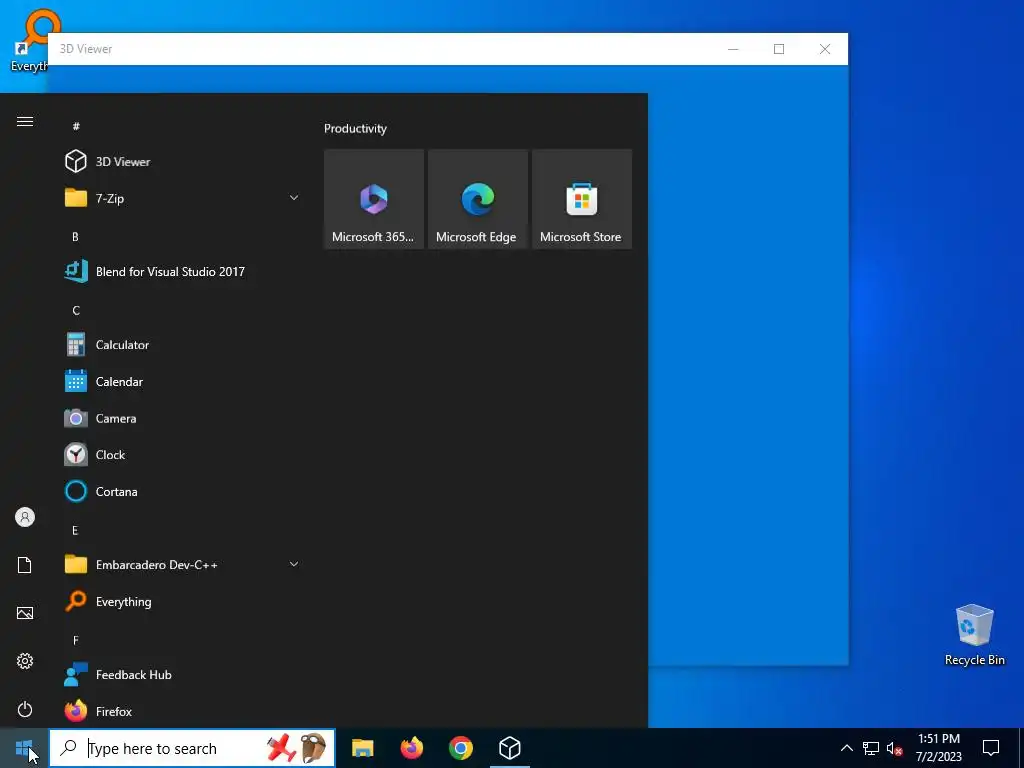Close the 3D Viewer window

[825, 49]
